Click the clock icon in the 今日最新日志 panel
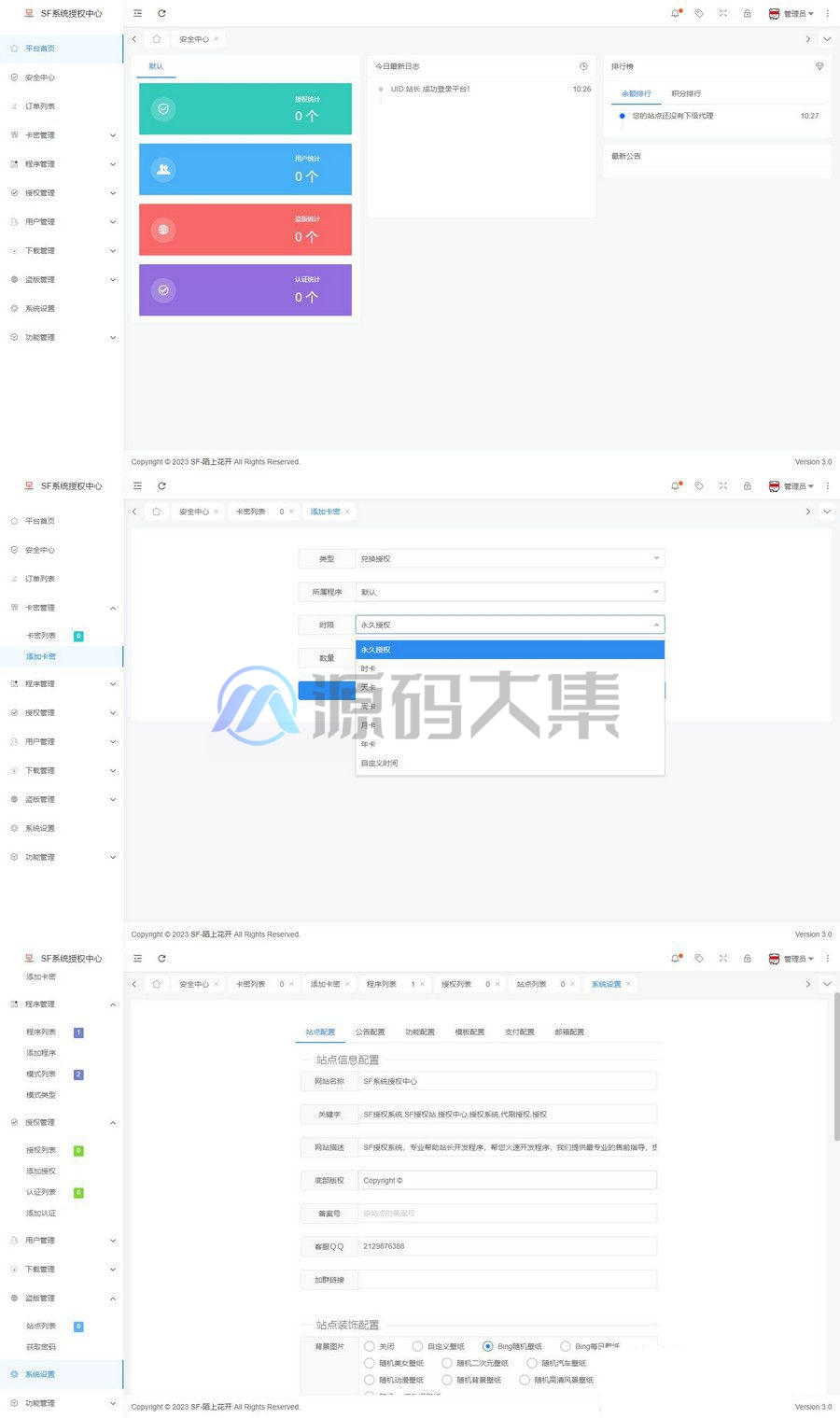The height and width of the screenshot is (1418, 840). [583, 66]
